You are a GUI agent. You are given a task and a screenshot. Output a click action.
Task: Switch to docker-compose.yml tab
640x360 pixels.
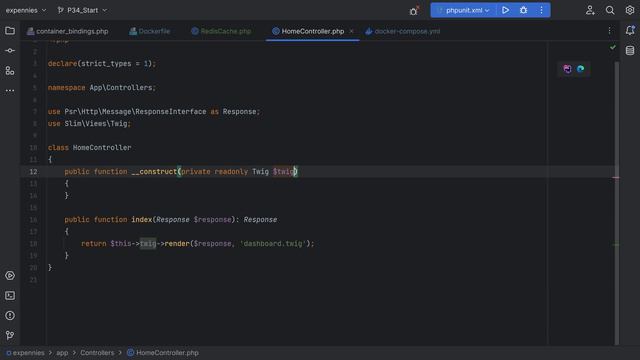[x=402, y=31]
